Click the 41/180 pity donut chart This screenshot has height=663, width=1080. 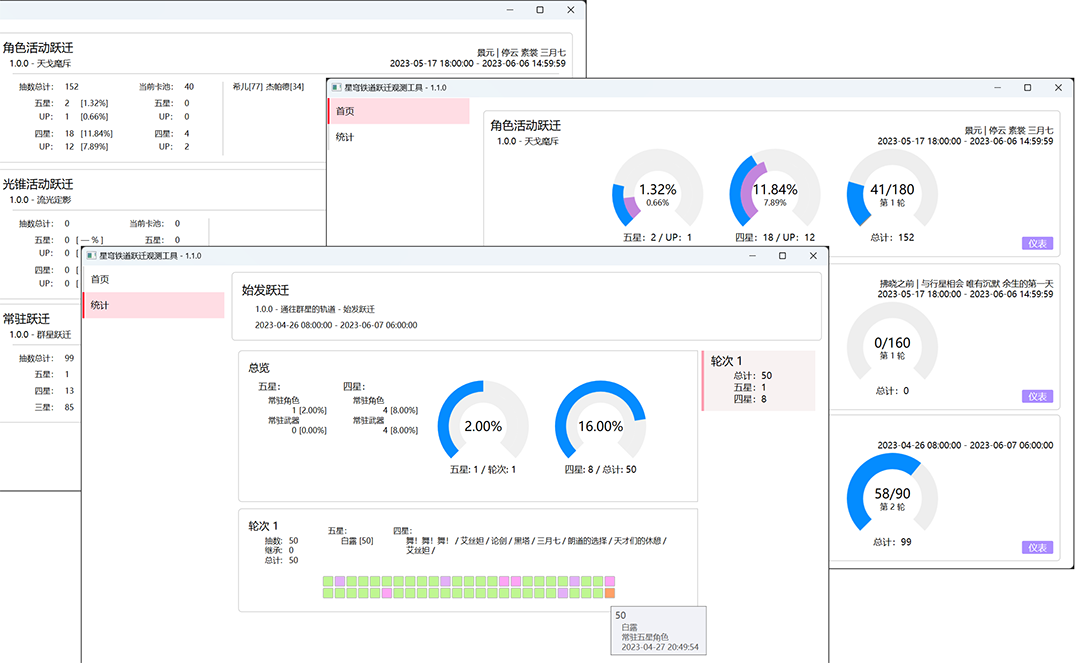click(x=892, y=193)
